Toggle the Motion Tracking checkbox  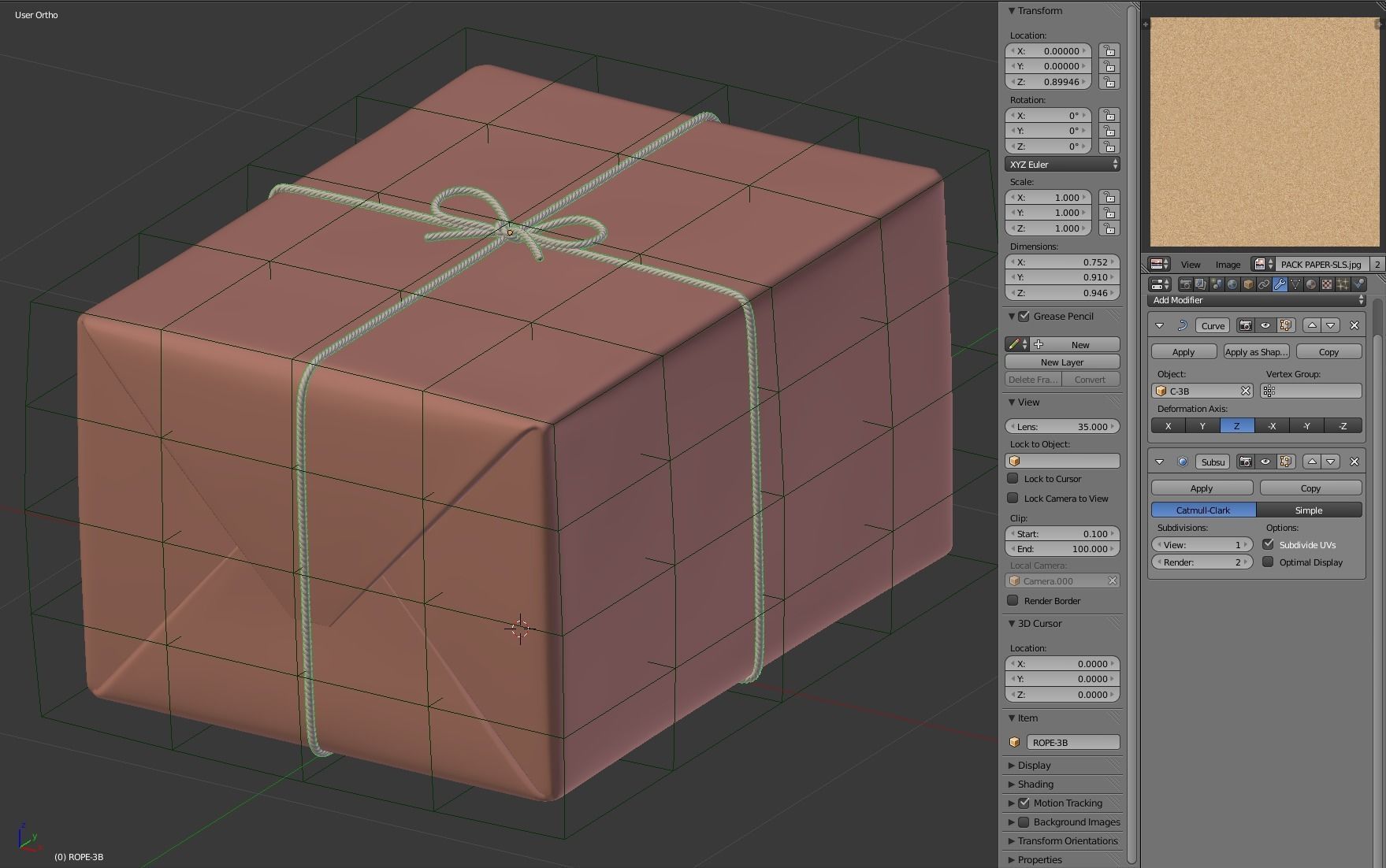(x=1024, y=803)
